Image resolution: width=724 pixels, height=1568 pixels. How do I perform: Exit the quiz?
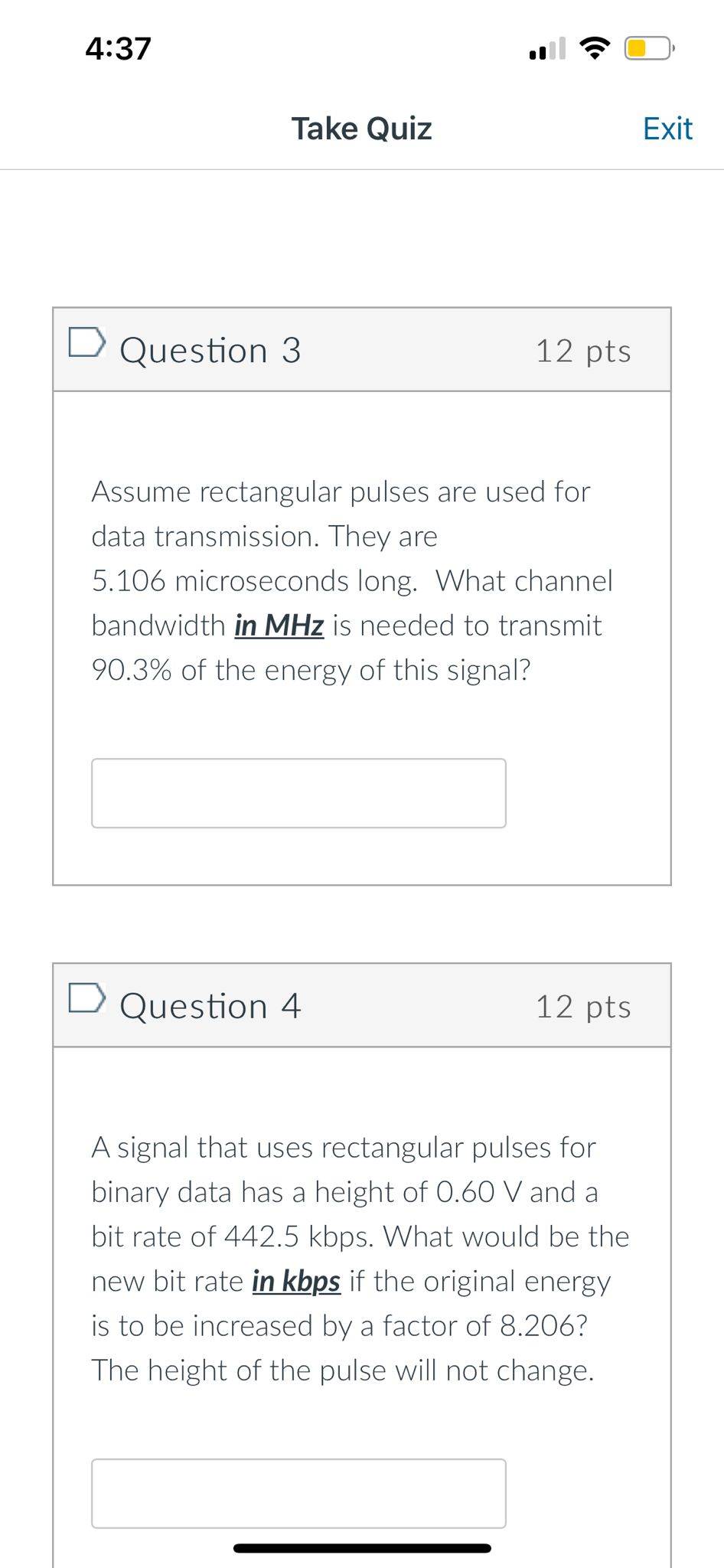coord(667,129)
